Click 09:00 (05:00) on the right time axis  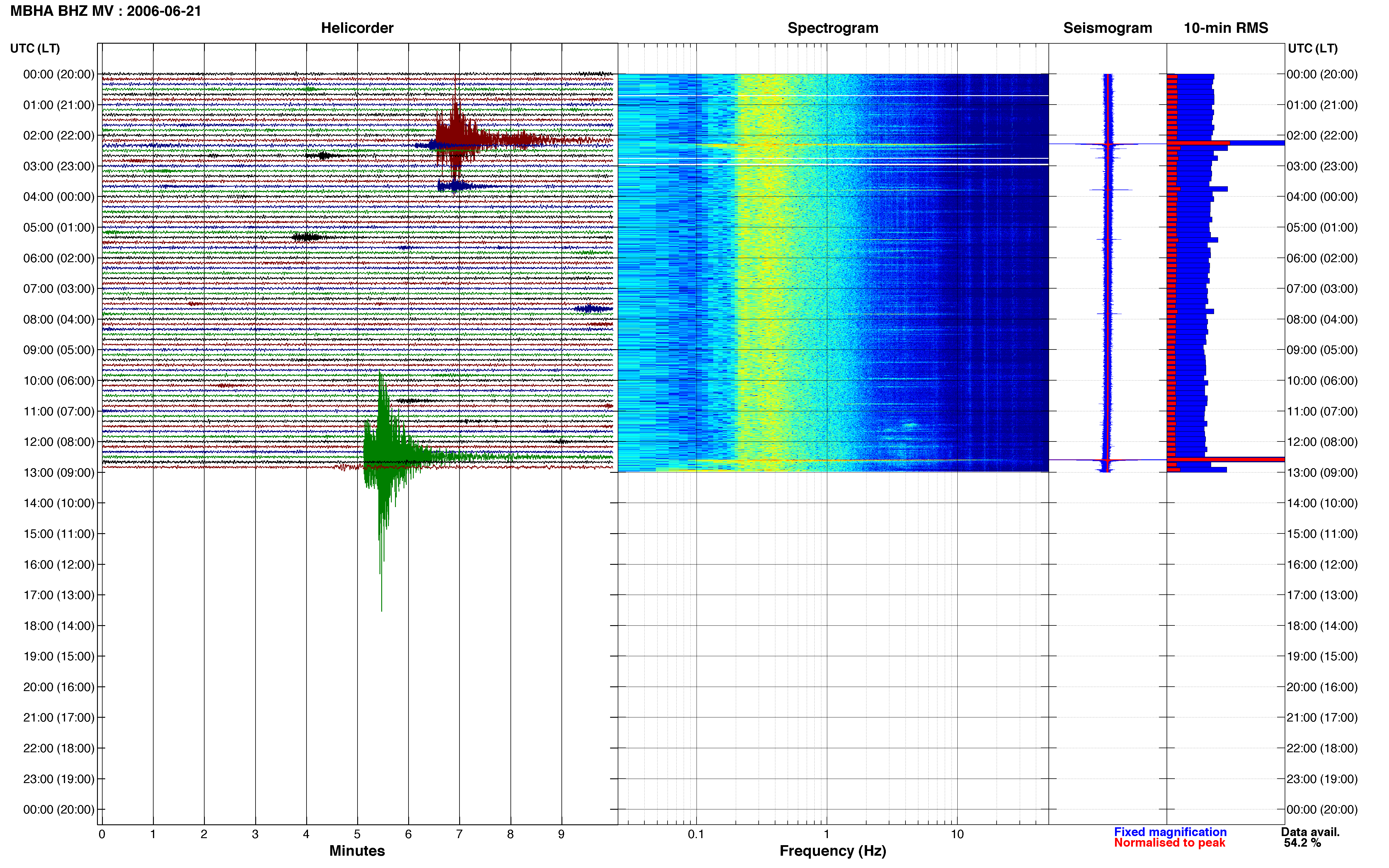tap(1322, 350)
